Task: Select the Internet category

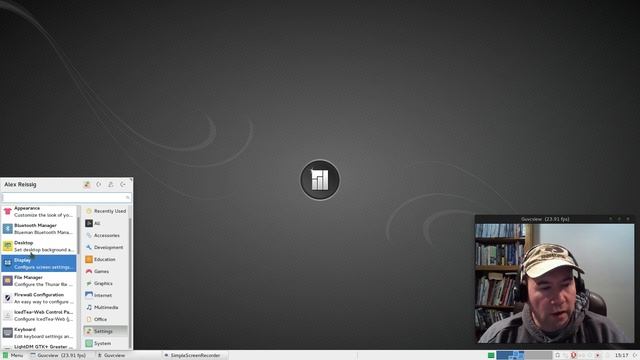Action: (106, 295)
